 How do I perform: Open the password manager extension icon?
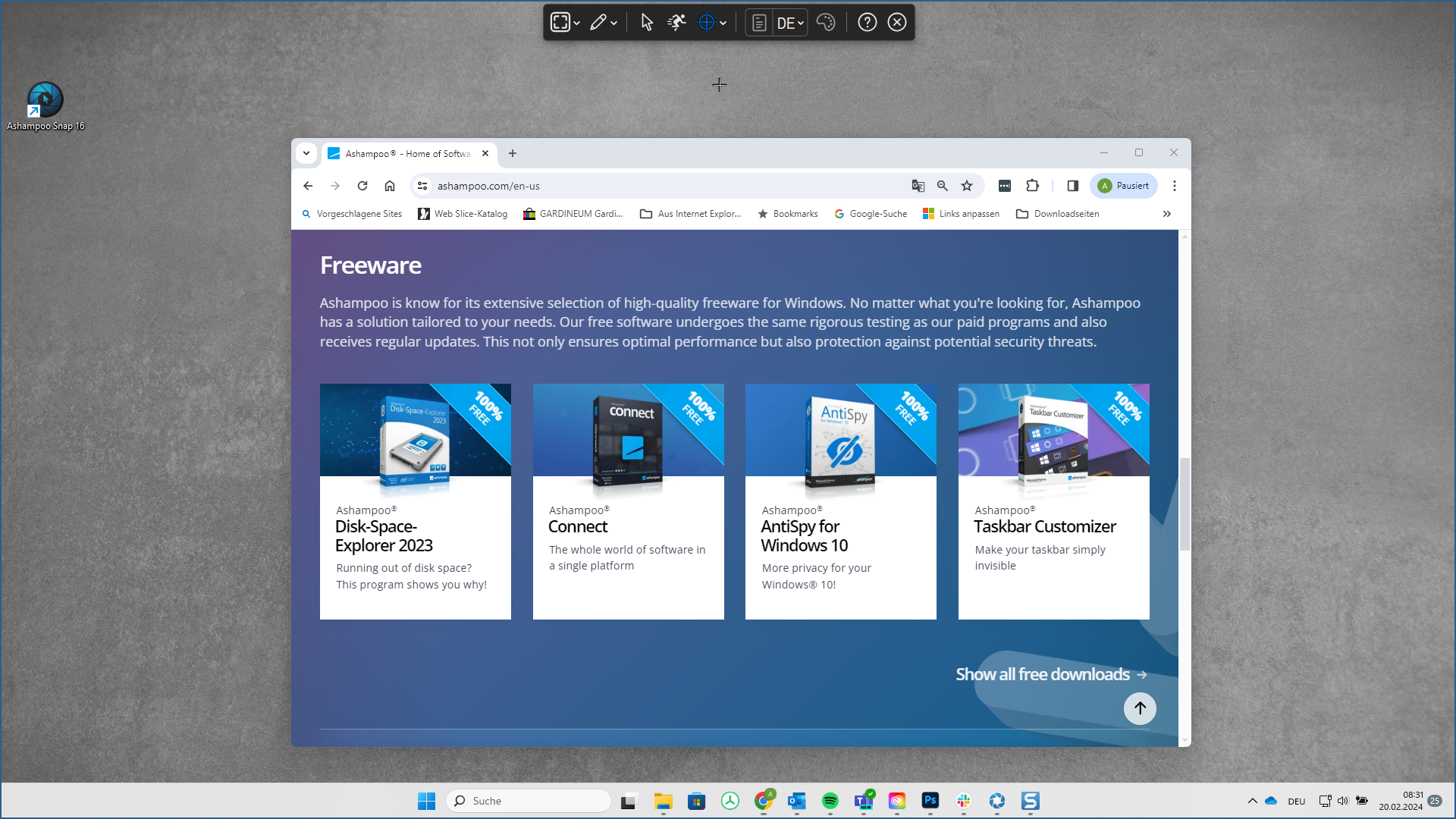tap(1005, 186)
